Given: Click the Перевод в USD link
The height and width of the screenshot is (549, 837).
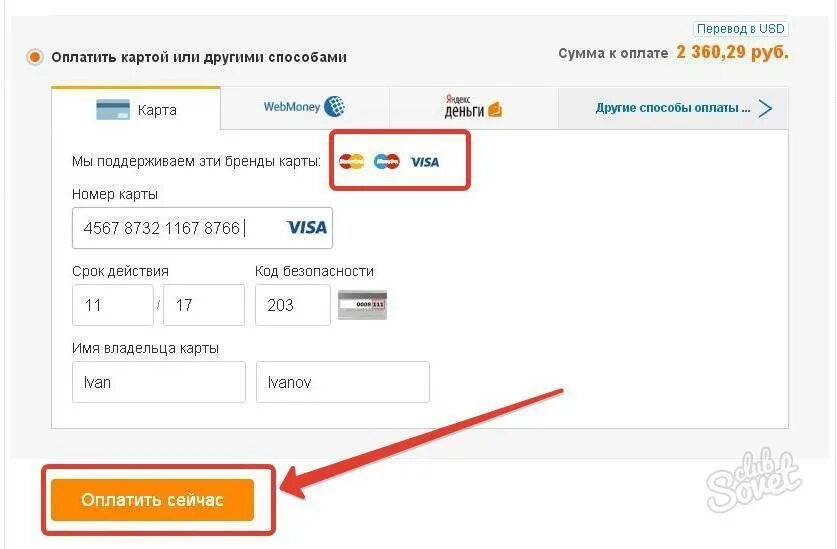Looking at the screenshot, I should pos(740,29).
